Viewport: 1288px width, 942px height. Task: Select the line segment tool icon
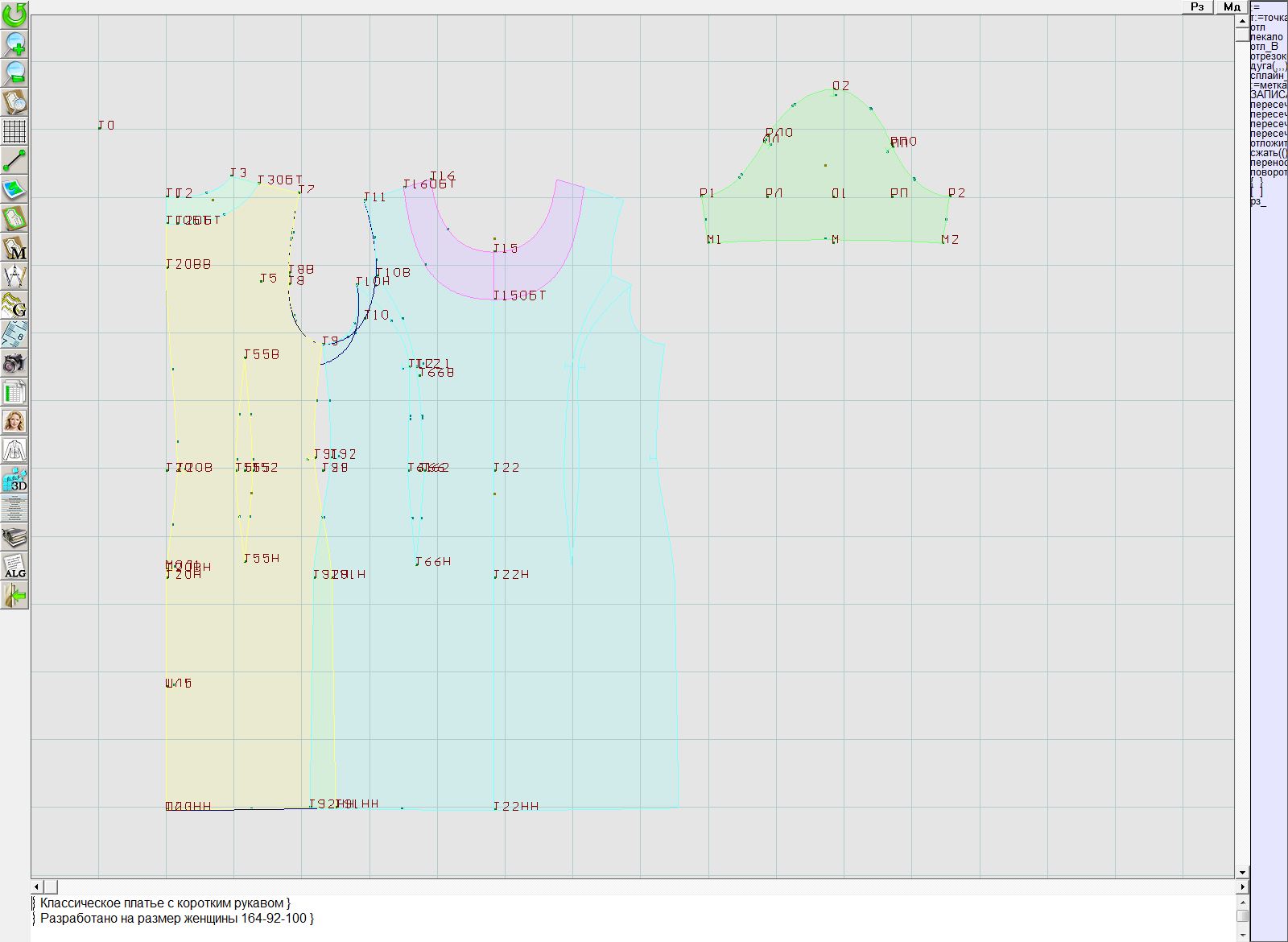[x=14, y=160]
